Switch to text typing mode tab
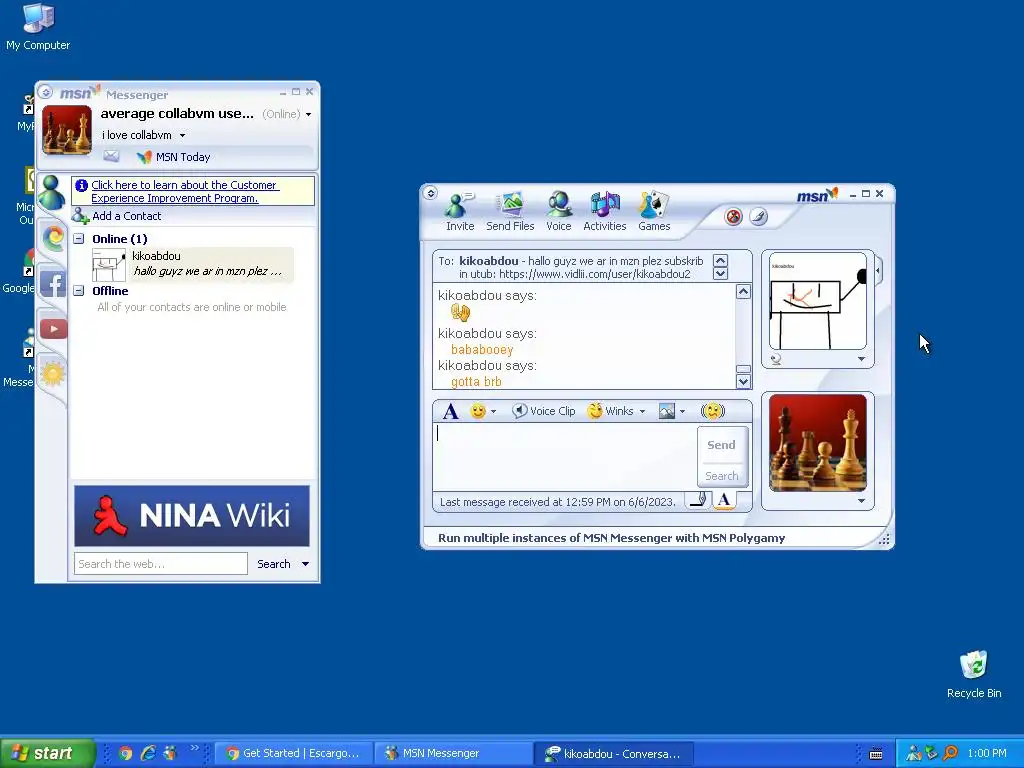 (724, 500)
